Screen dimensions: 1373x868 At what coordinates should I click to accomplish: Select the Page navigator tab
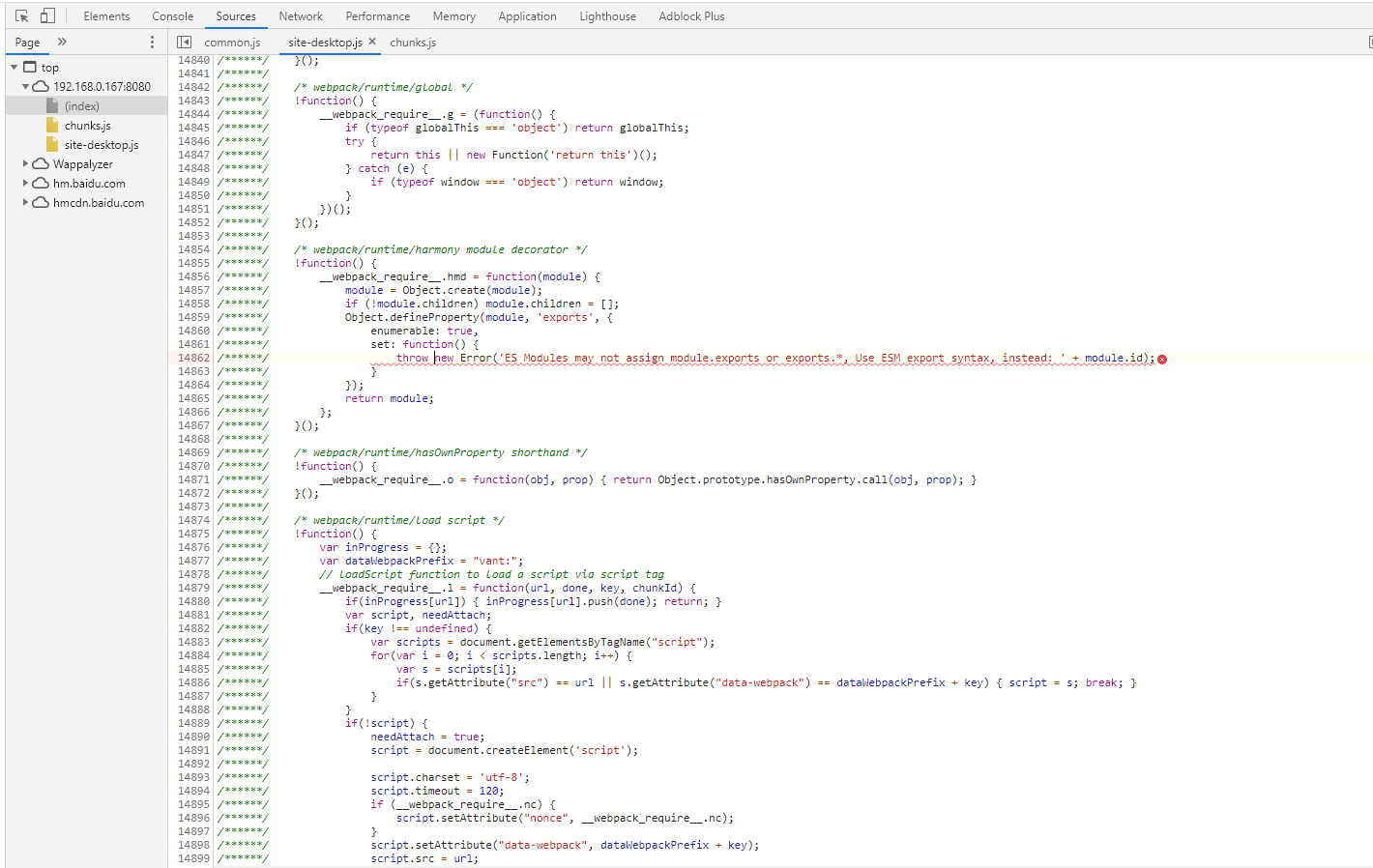coord(27,43)
